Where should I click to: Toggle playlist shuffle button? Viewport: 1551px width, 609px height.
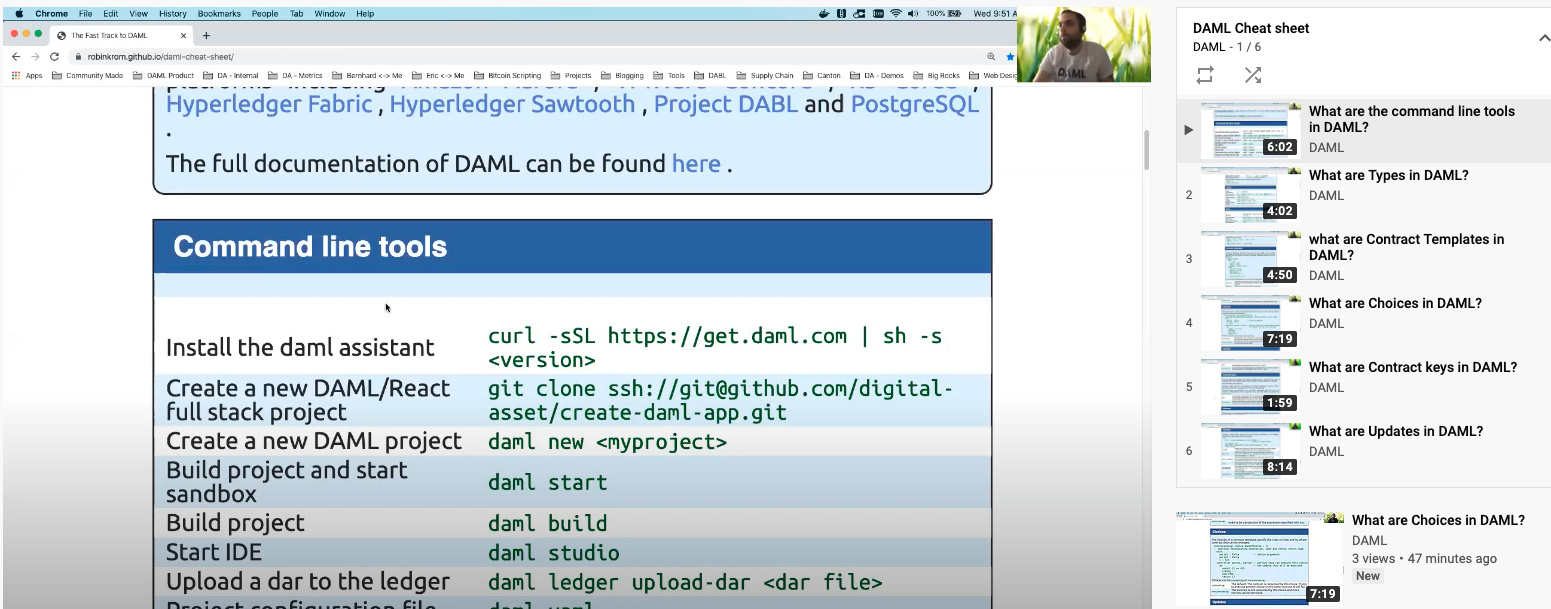click(1252, 75)
